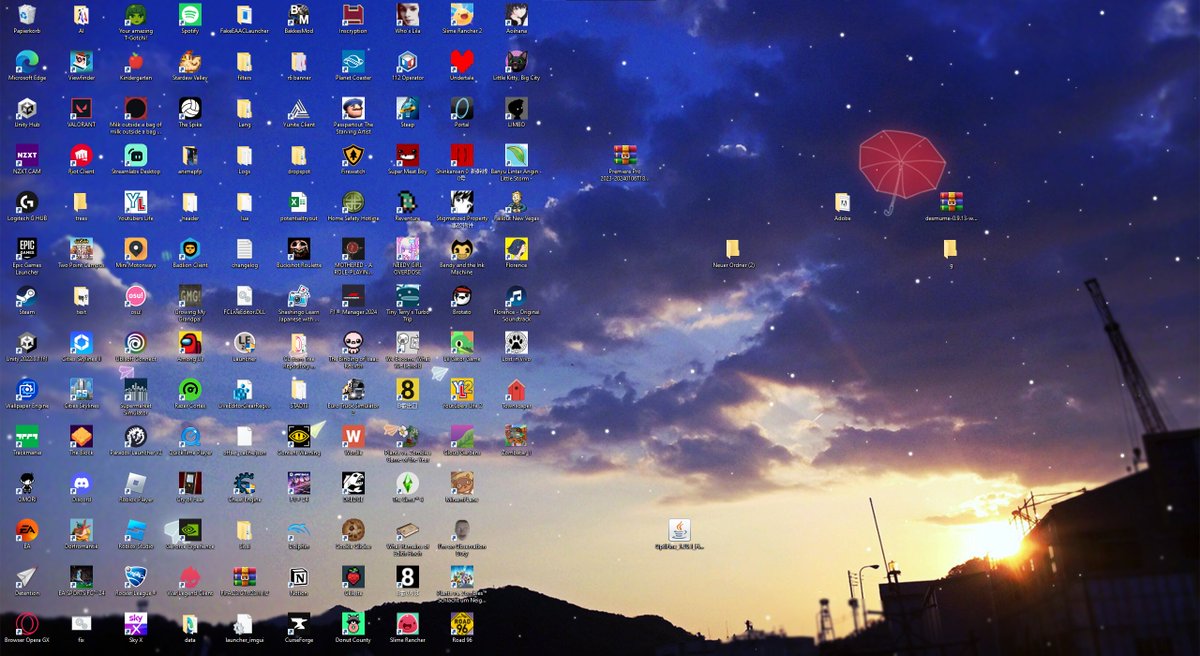This screenshot has height=656, width=1200.
Task: Open the Wallpaper Engine shortcut
Action: (27, 390)
